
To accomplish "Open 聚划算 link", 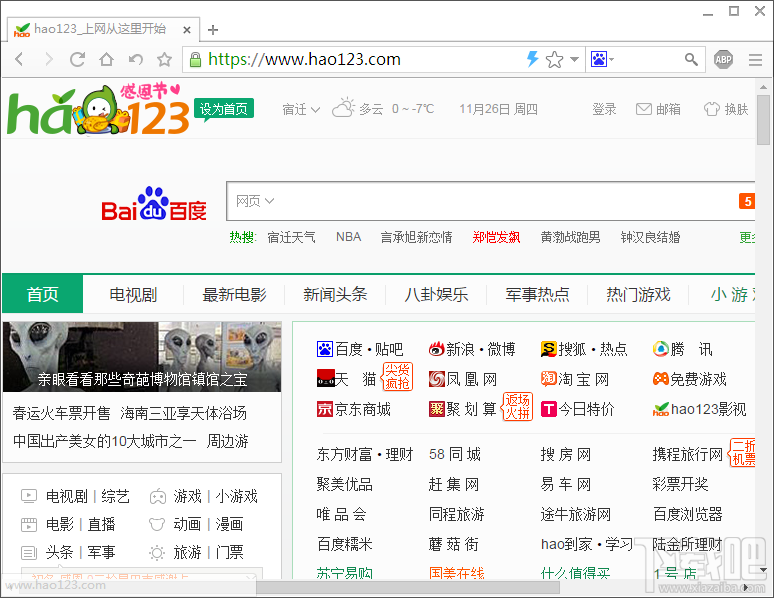I will point(463,409).
